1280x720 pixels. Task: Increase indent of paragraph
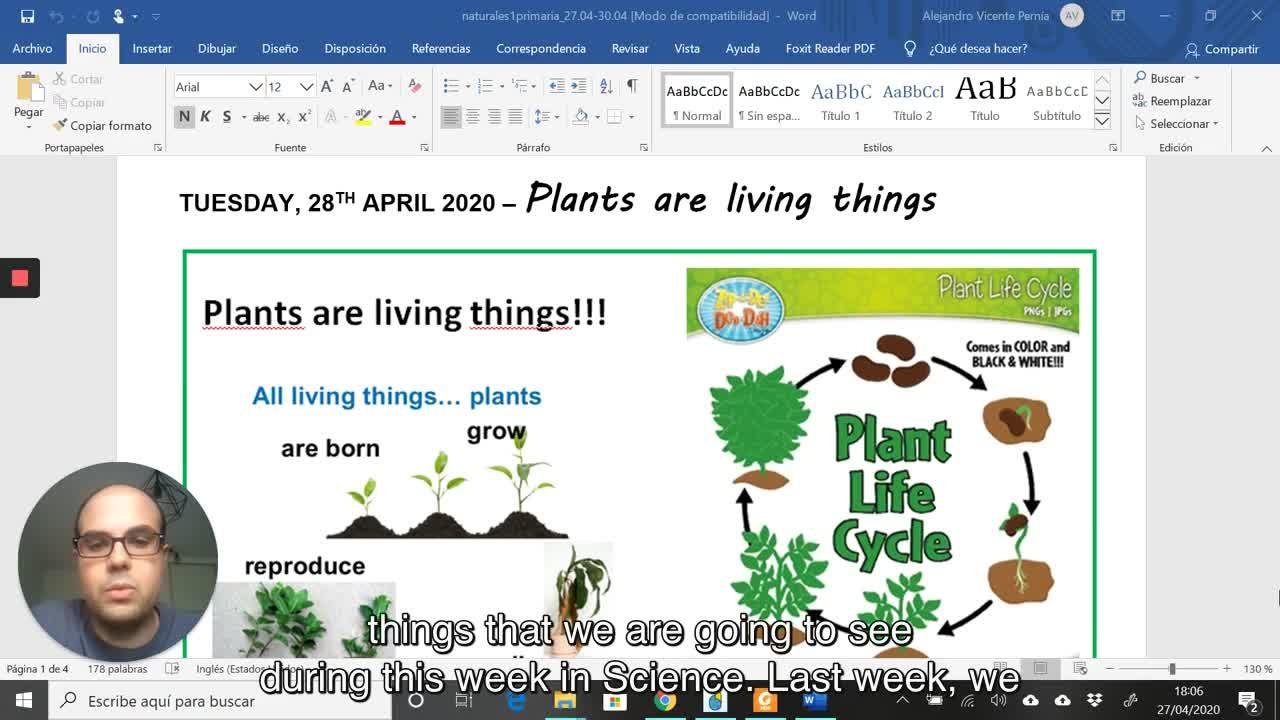(578, 87)
